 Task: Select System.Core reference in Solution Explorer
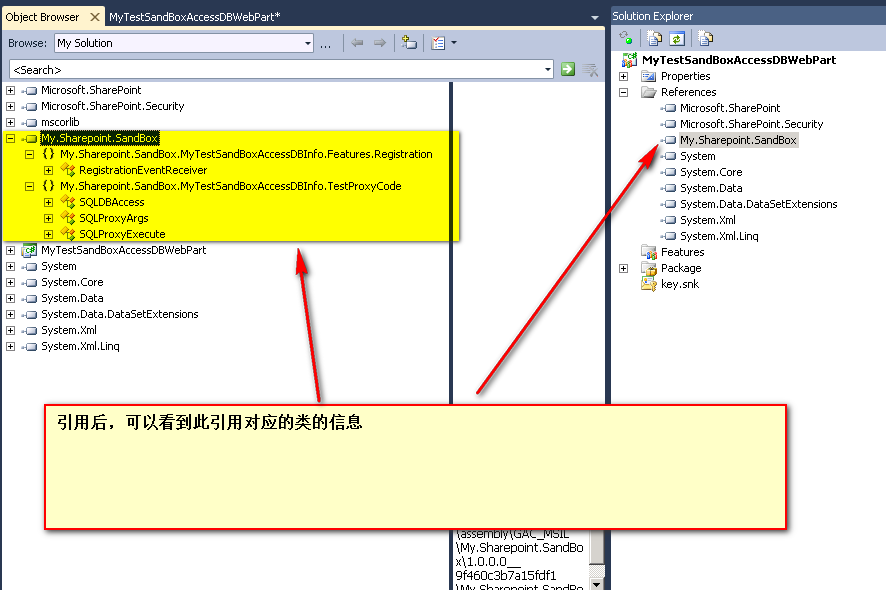pyautogui.click(x=711, y=172)
